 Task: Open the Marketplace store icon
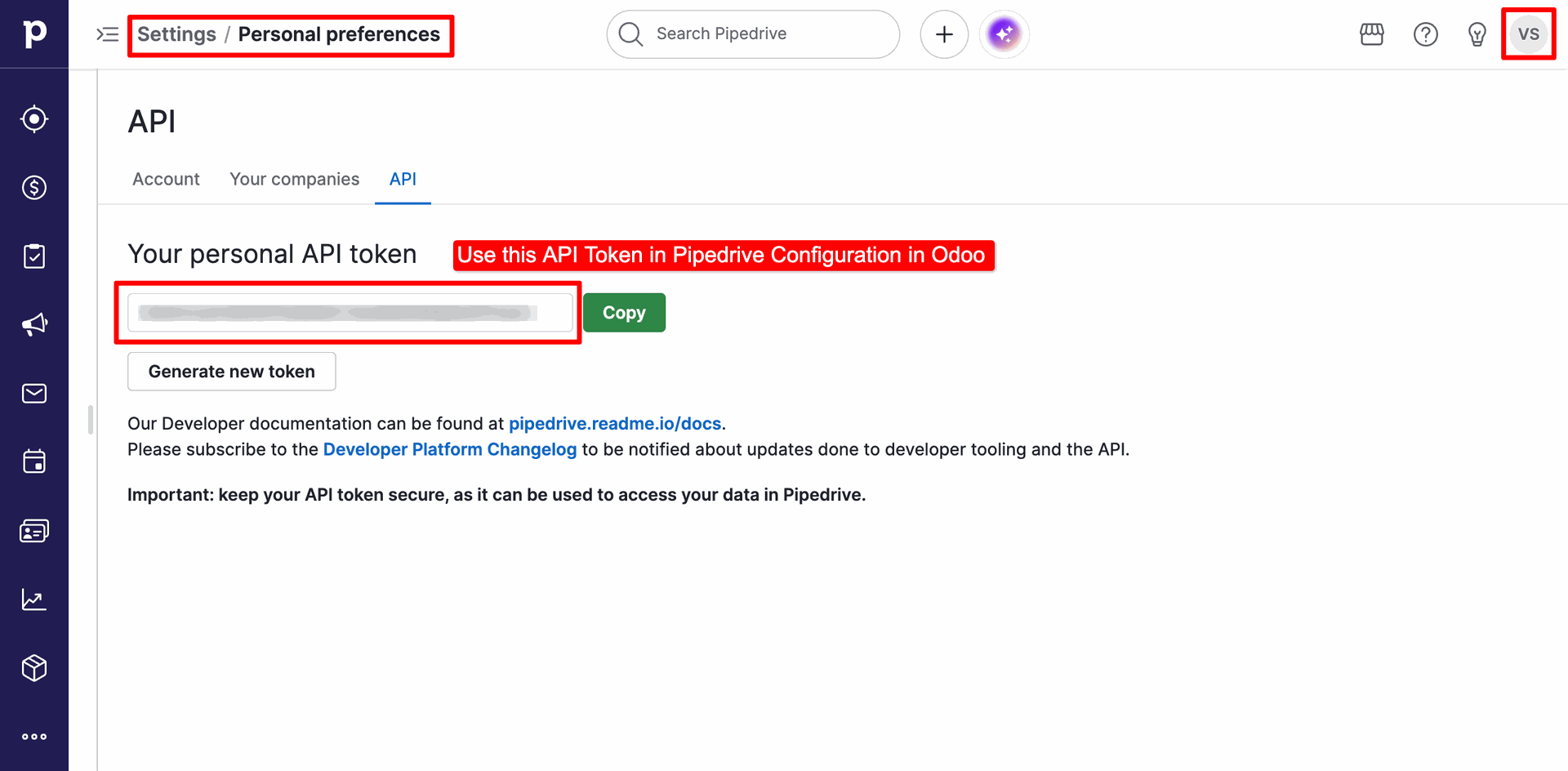click(x=1372, y=34)
